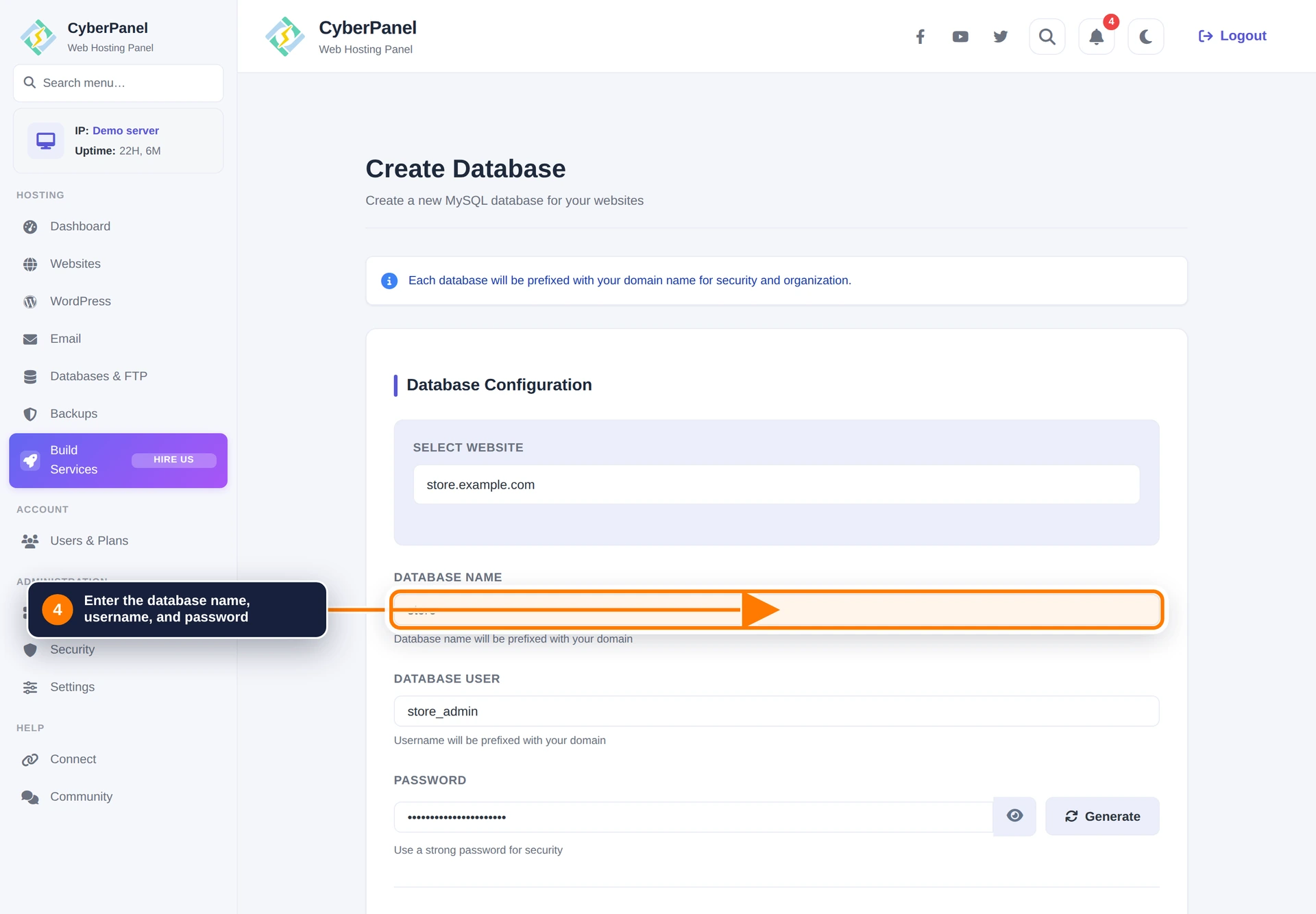Viewport: 1316px width, 914px height.
Task: Click the Community chat bubbles icon
Action: (30, 798)
